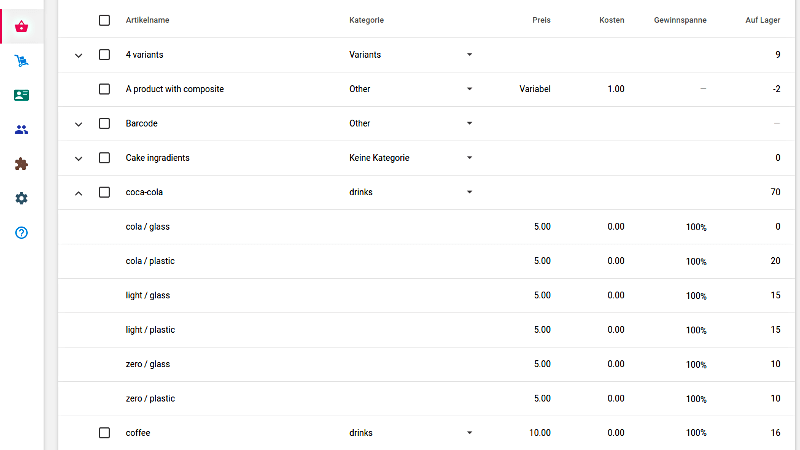
Task: Open category dropdown for coffee
Action: [x=469, y=433]
